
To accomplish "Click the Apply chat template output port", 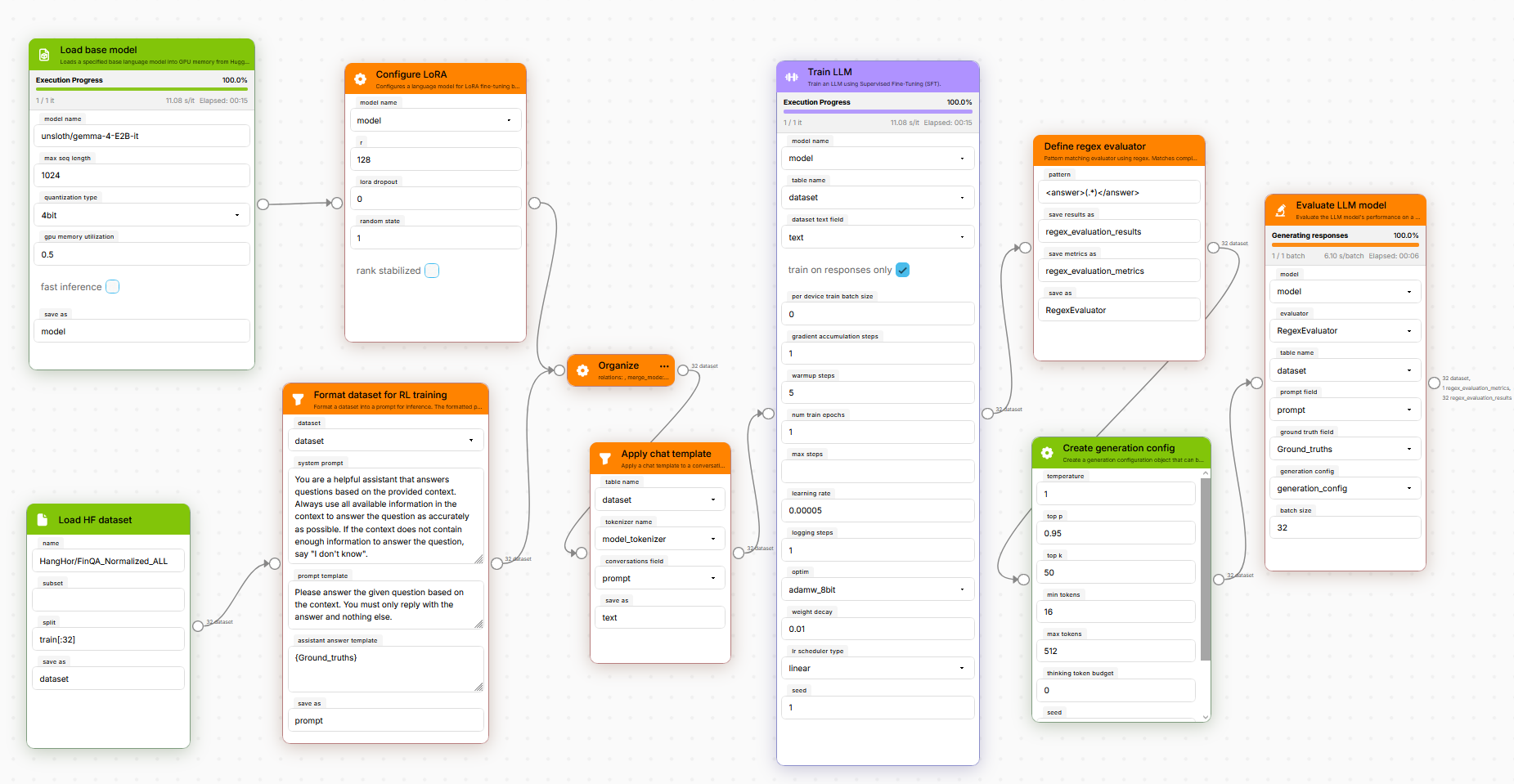I will (739, 553).
